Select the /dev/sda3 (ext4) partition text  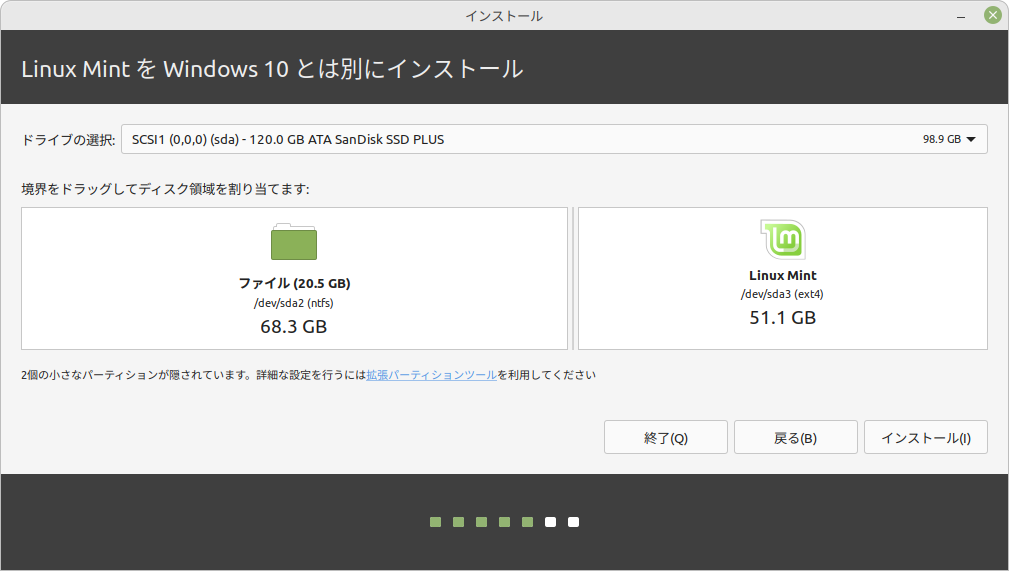pos(782,294)
